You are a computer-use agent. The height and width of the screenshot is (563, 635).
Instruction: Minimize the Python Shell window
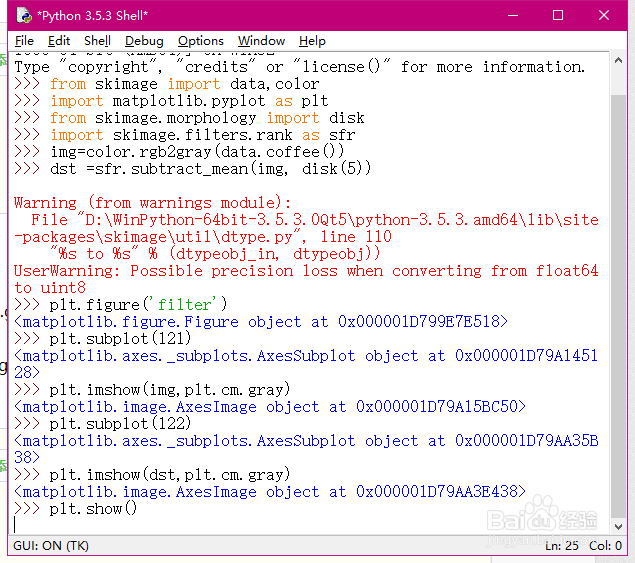pos(513,15)
